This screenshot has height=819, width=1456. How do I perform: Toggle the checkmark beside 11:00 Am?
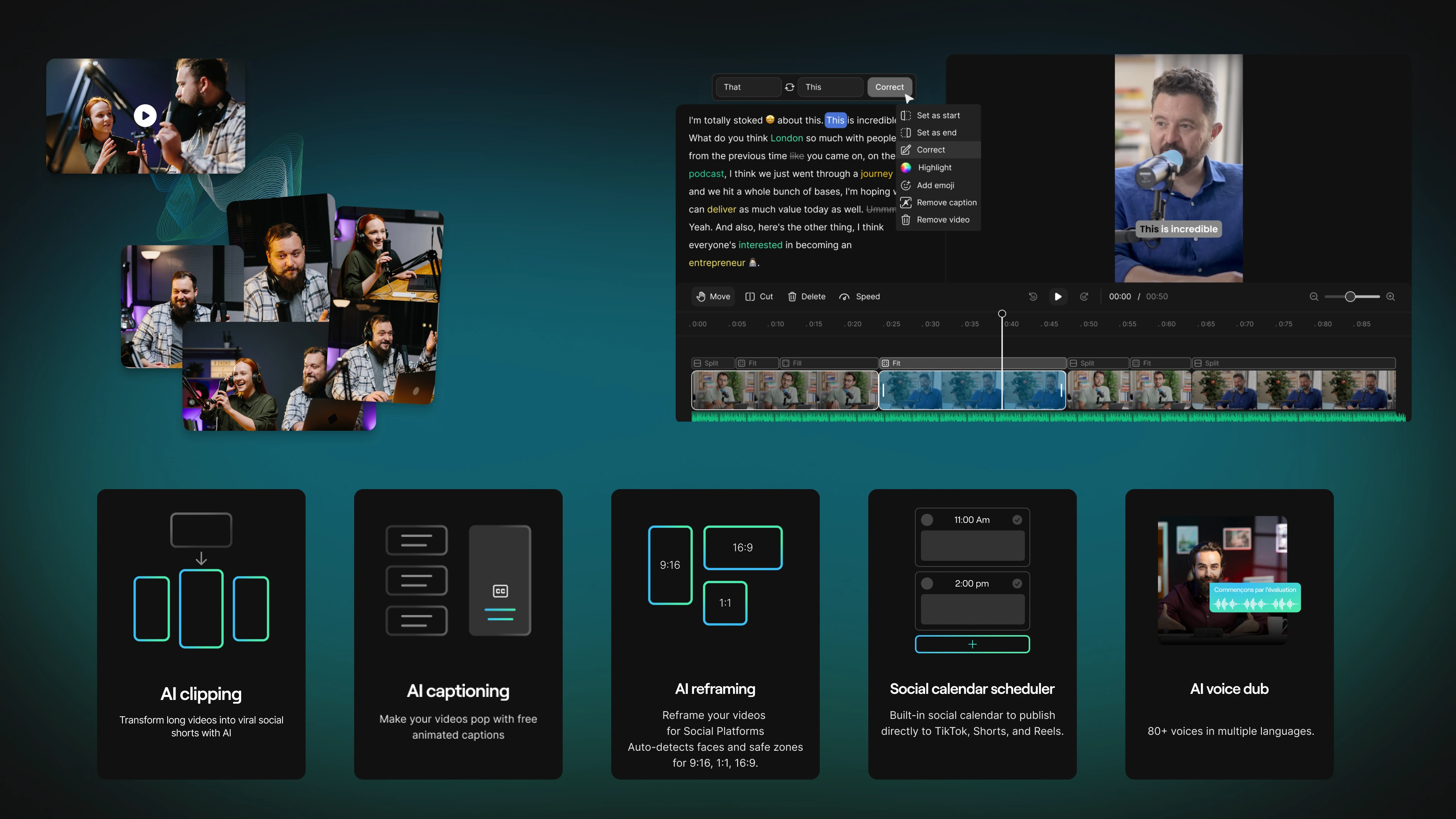click(x=1017, y=519)
